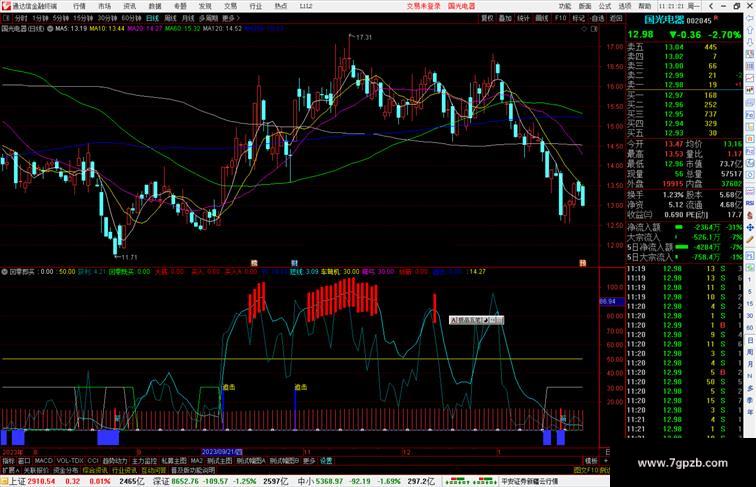Switch chart to 30分钟 period
756x487 pixels.
click(107, 18)
